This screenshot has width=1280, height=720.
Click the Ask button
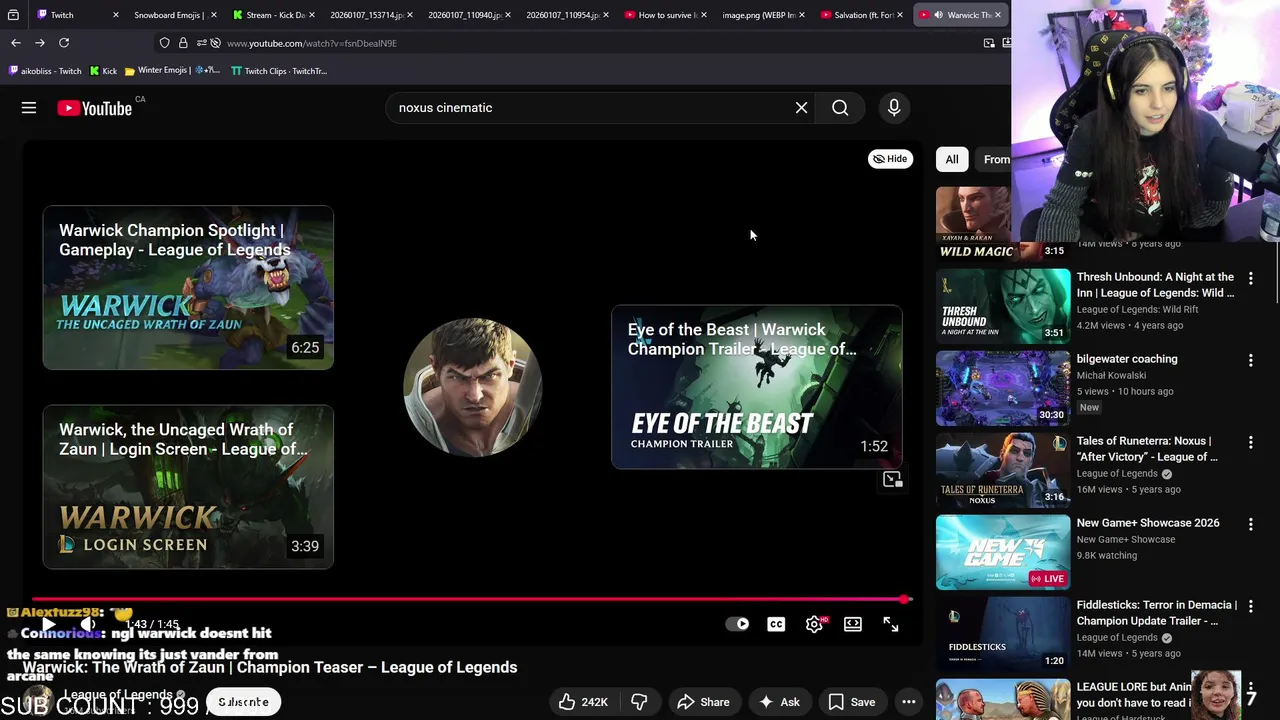pyautogui.click(x=779, y=702)
